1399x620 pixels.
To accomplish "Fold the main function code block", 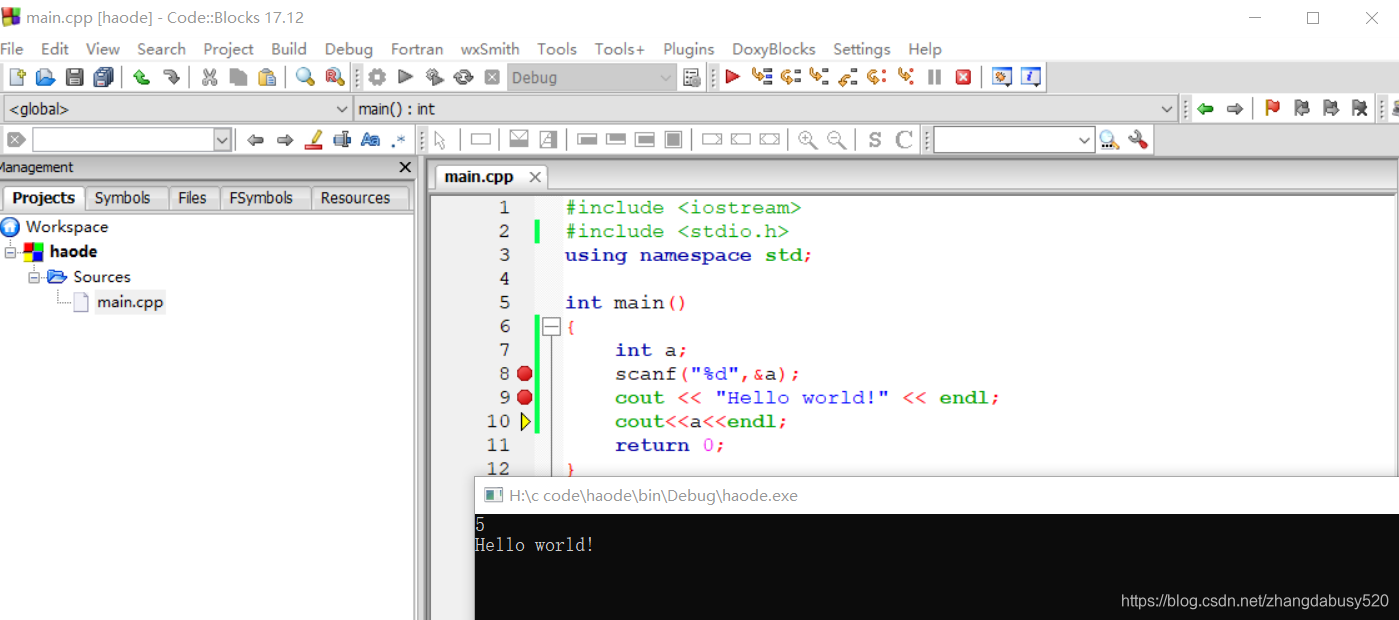I will (x=551, y=326).
